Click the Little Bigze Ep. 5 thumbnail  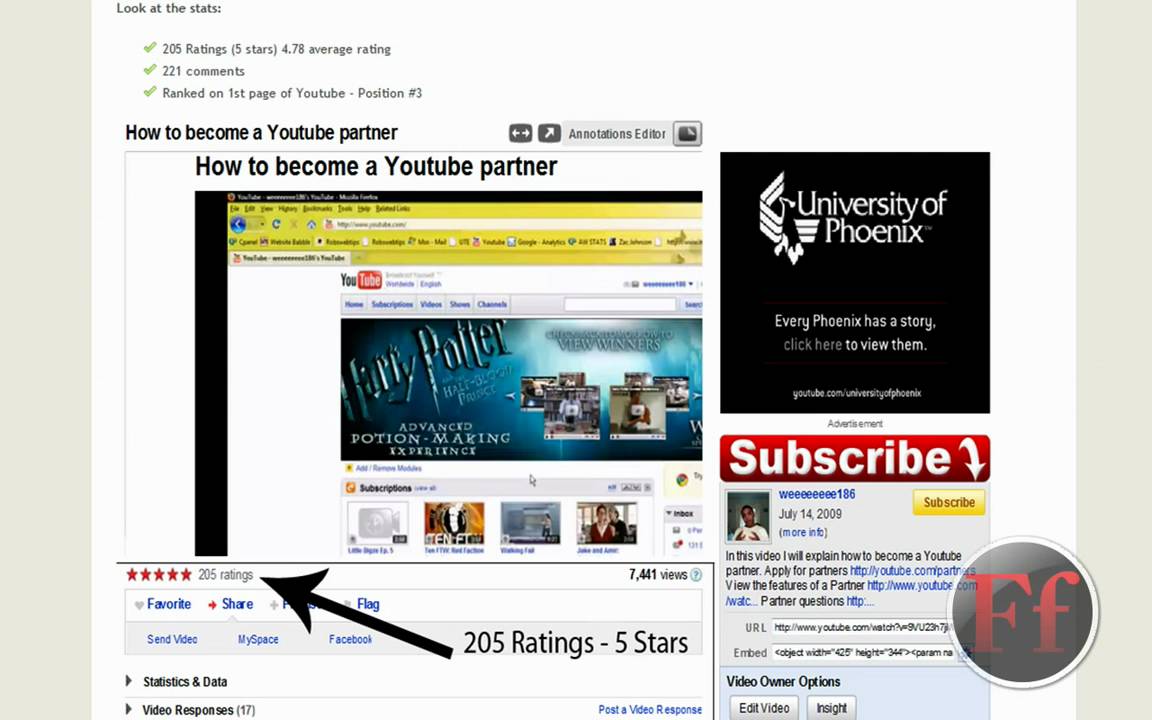378,524
